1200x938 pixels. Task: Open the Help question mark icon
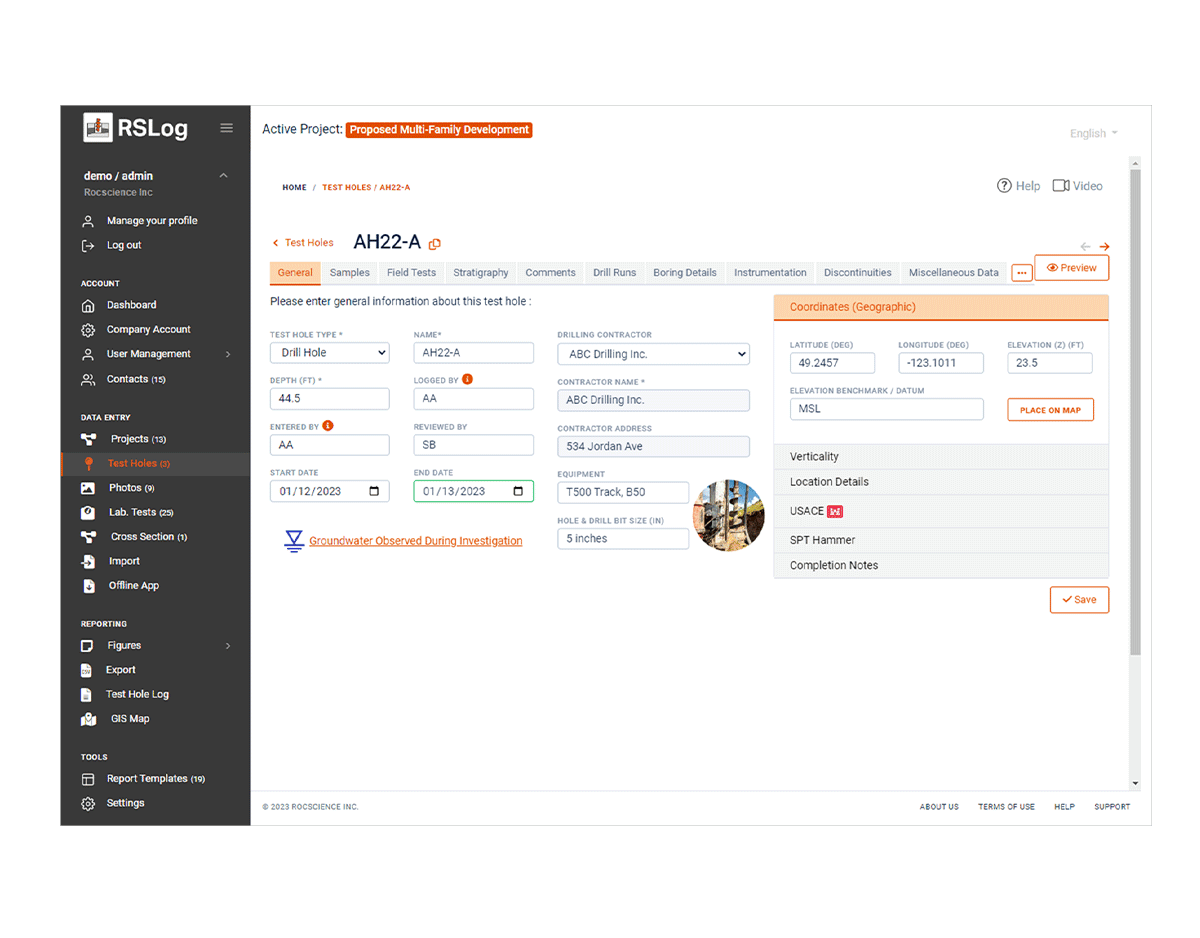[x=1004, y=186]
